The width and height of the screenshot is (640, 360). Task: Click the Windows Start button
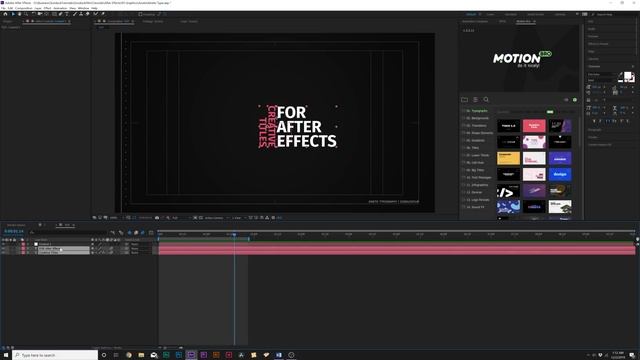coord(6,355)
